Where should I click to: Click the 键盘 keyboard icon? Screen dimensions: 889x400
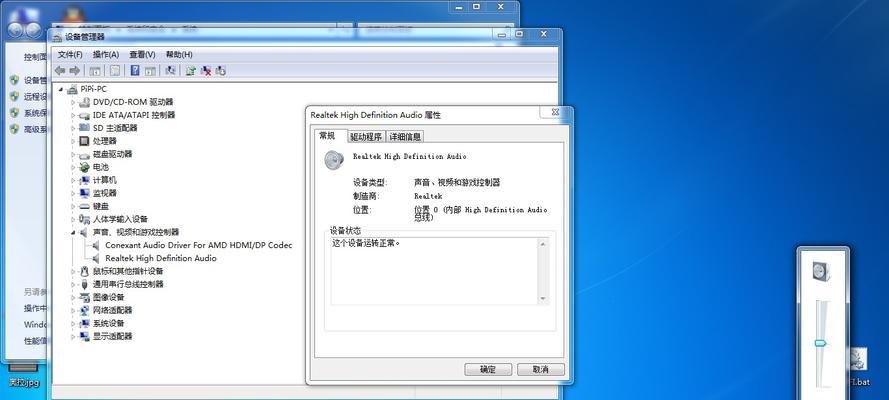(x=84, y=206)
